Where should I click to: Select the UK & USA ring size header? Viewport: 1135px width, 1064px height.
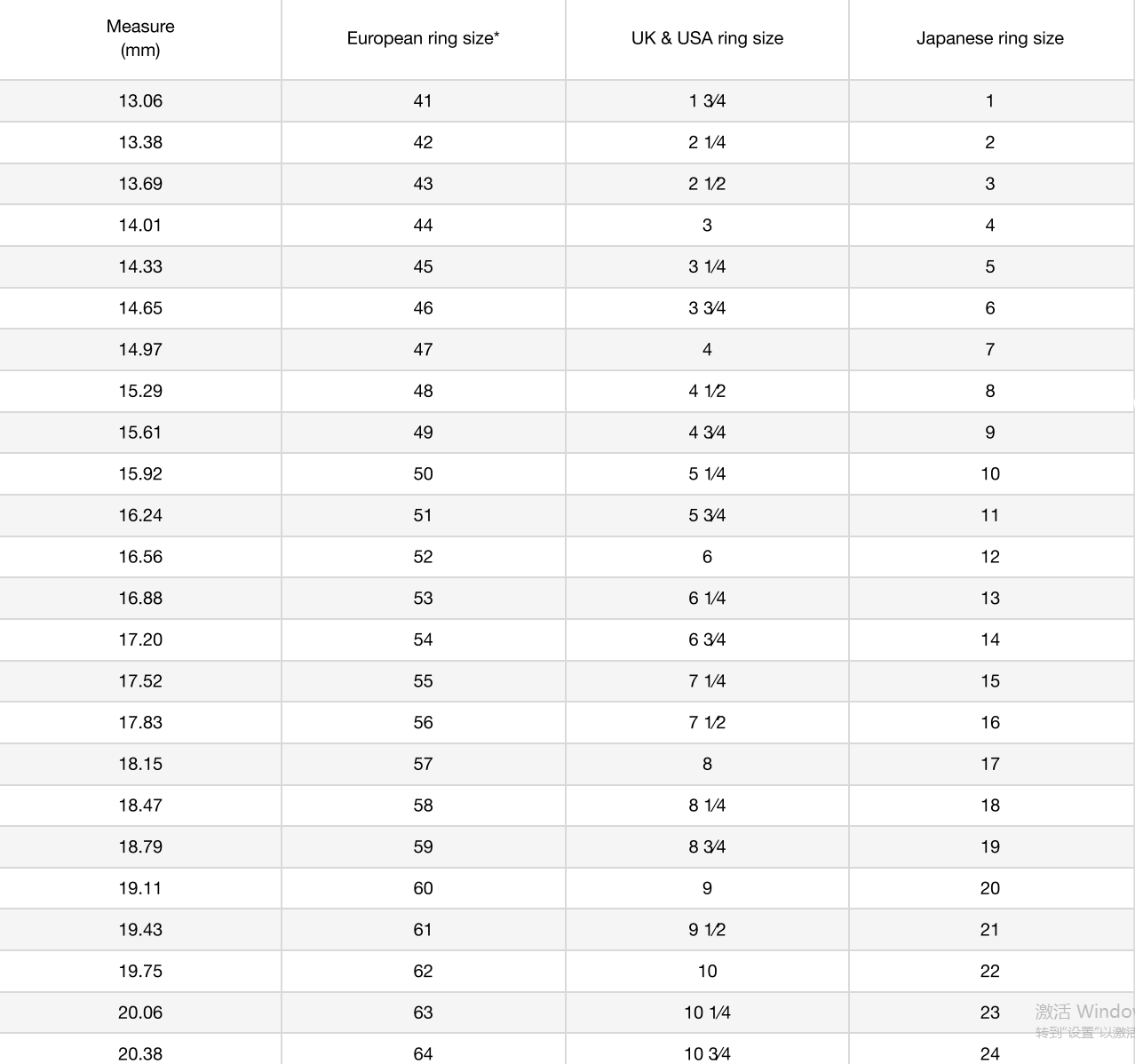tap(707, 38)
